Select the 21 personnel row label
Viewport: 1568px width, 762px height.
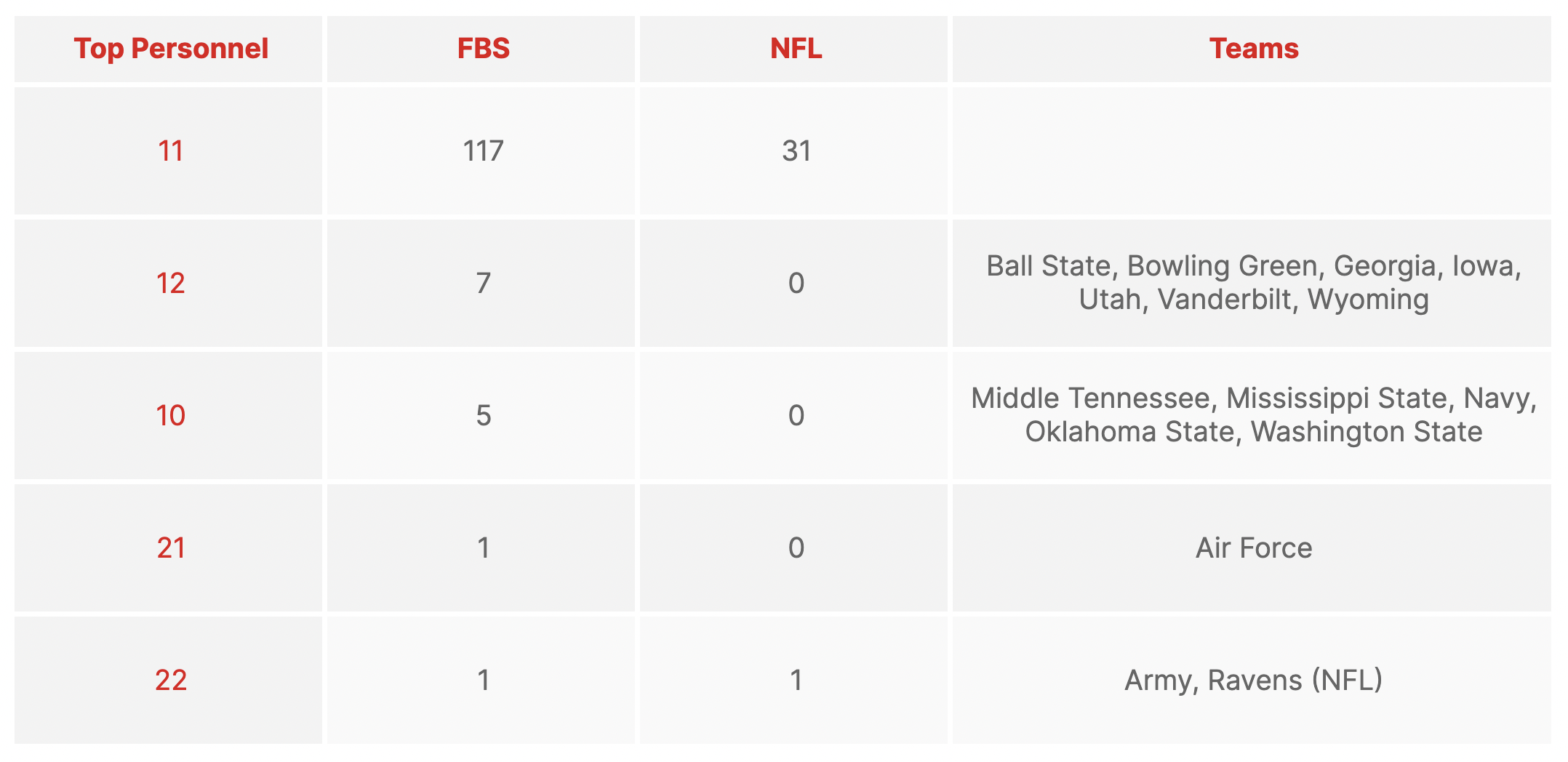click(x=171, y=548)
